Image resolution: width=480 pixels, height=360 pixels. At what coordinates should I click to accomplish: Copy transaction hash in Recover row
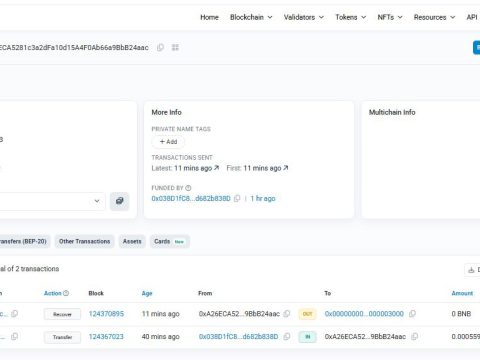pos(14,314)
